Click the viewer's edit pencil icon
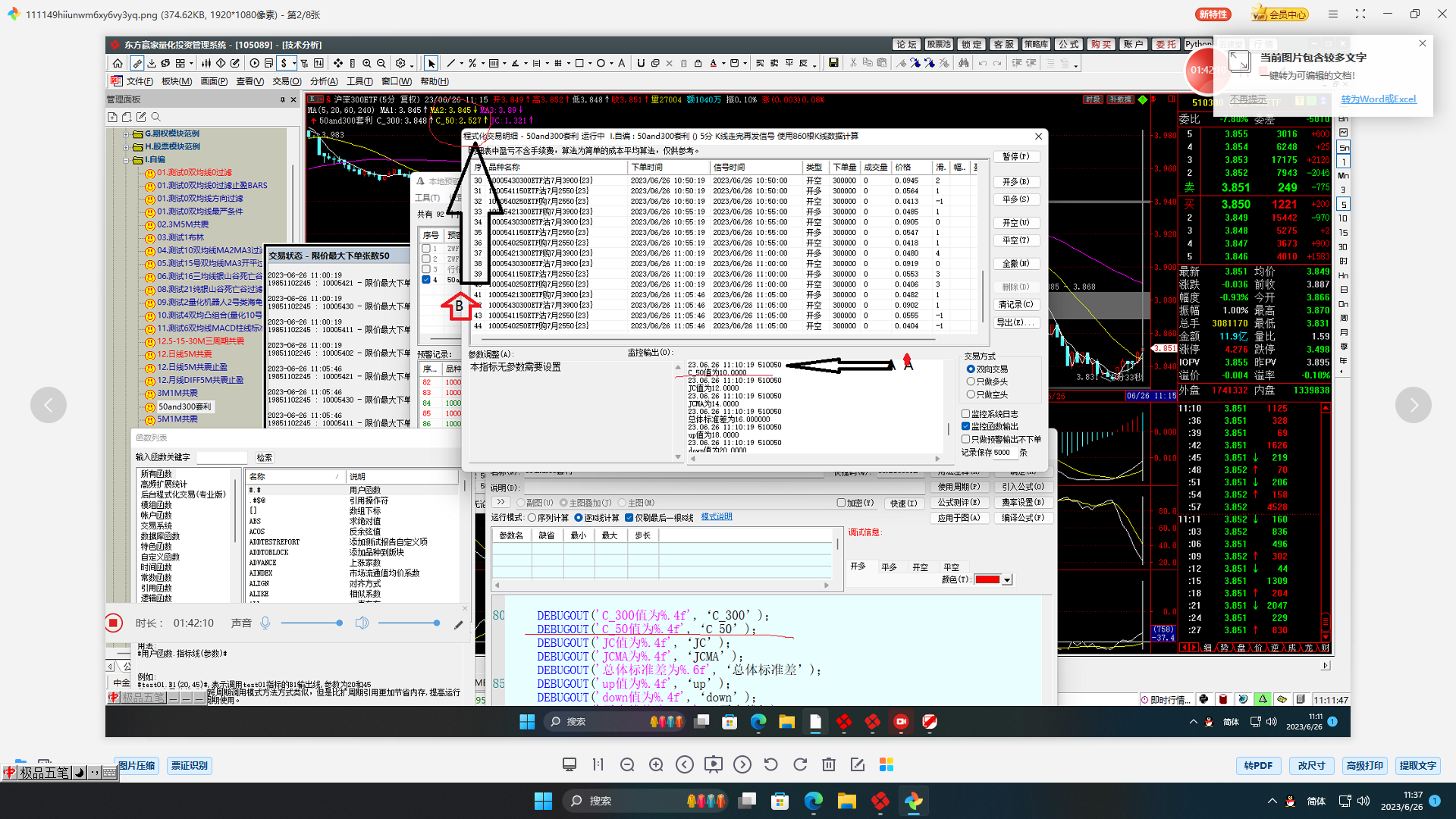 [858, 765]
